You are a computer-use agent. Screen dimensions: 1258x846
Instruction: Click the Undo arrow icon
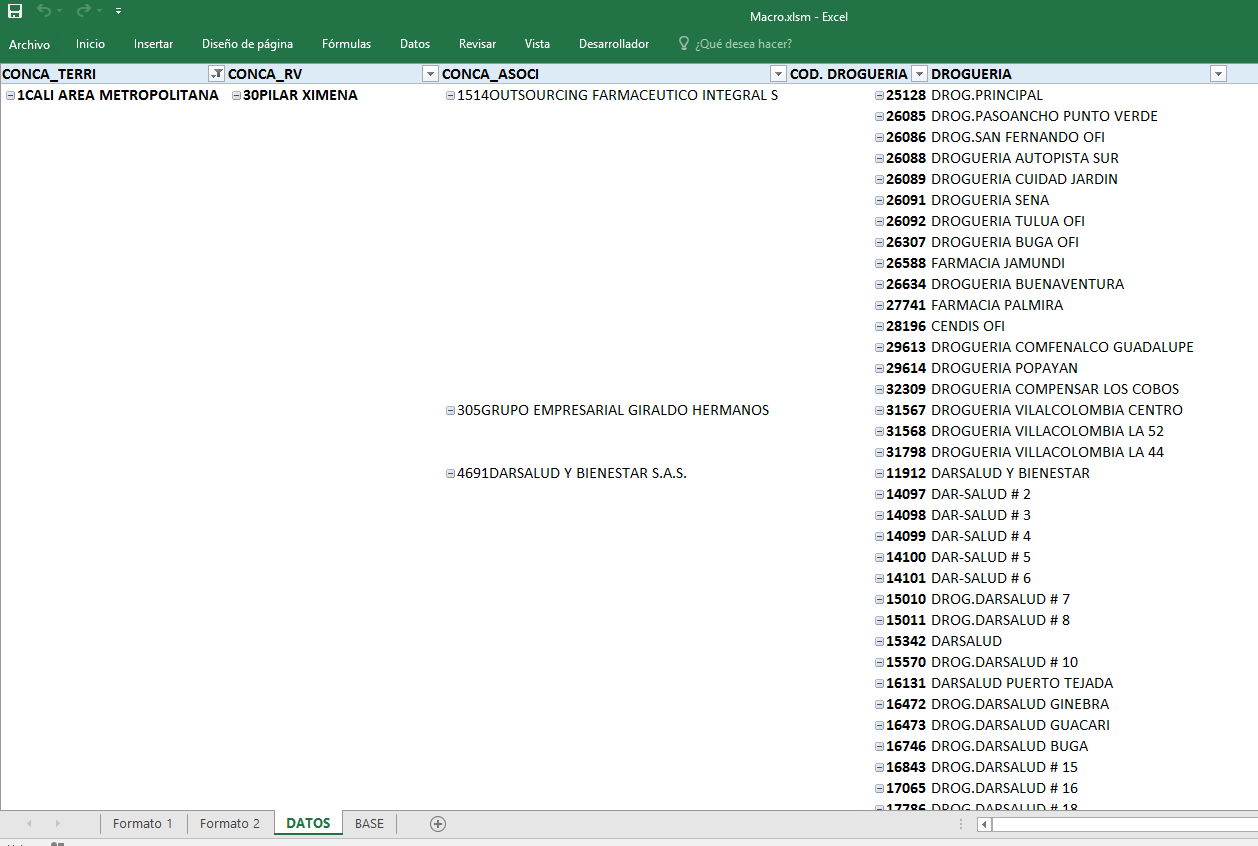pyautogui.click(x=44, y=11)
